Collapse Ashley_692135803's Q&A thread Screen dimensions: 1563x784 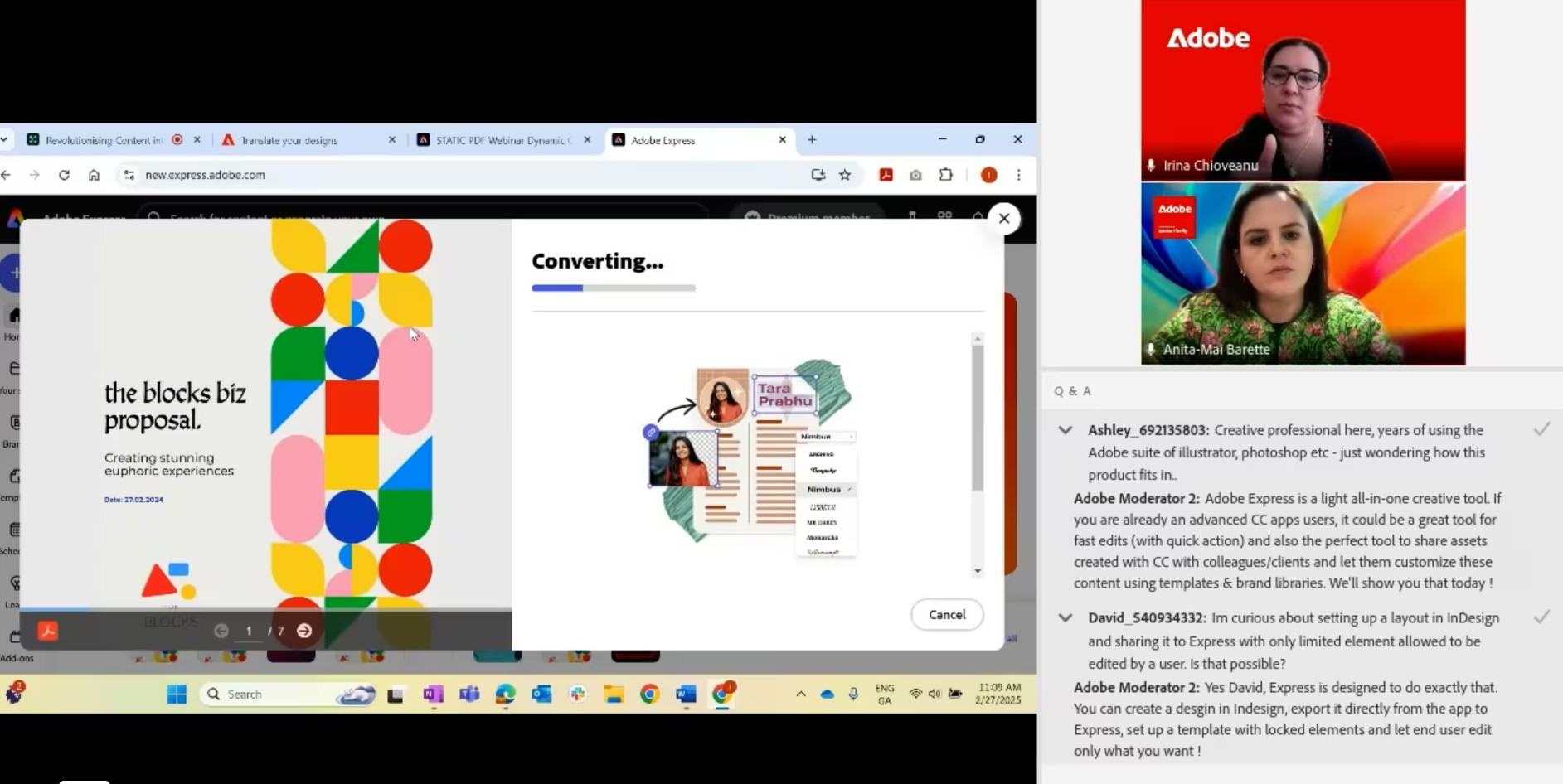tap(1065, 430)
